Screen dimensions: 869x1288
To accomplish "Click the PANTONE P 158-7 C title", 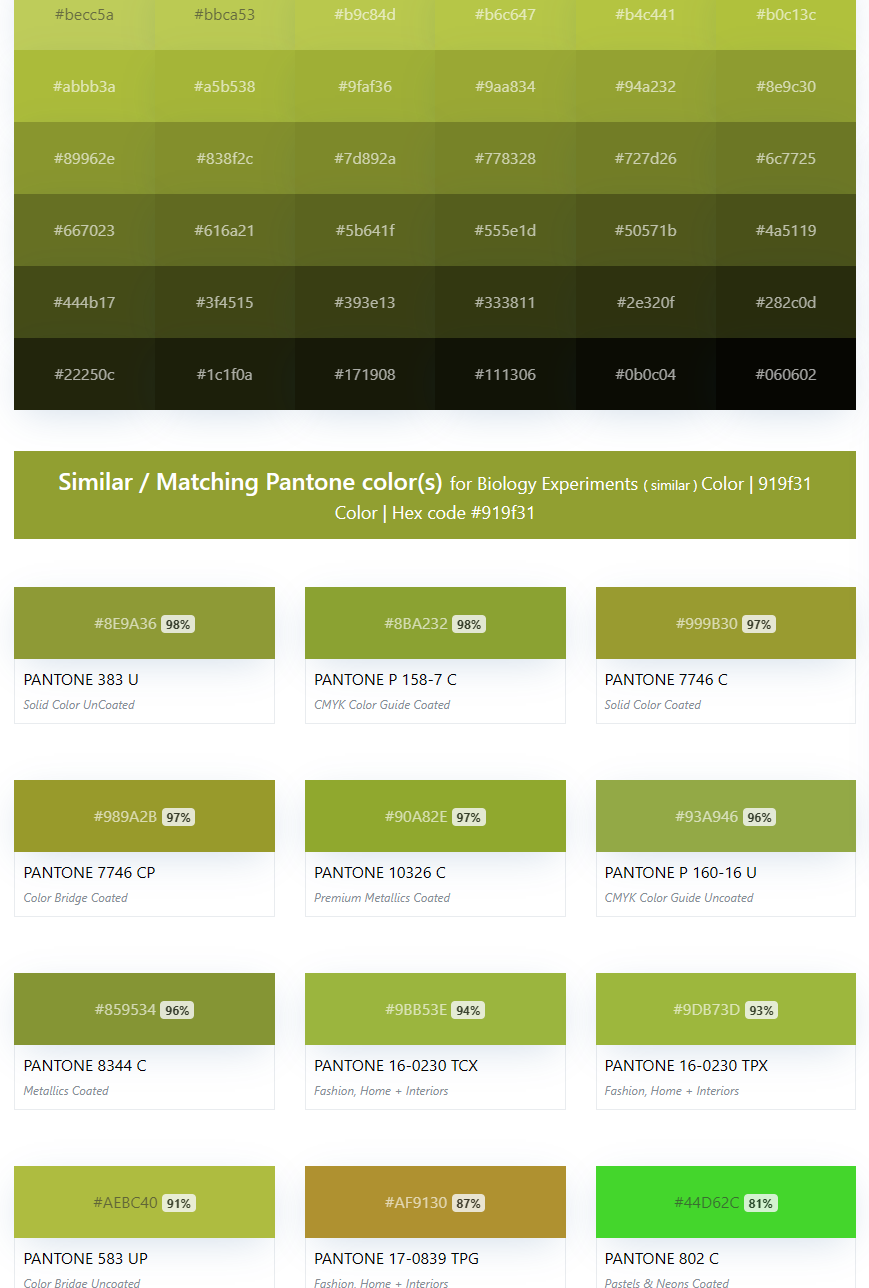I will point(385,680).
